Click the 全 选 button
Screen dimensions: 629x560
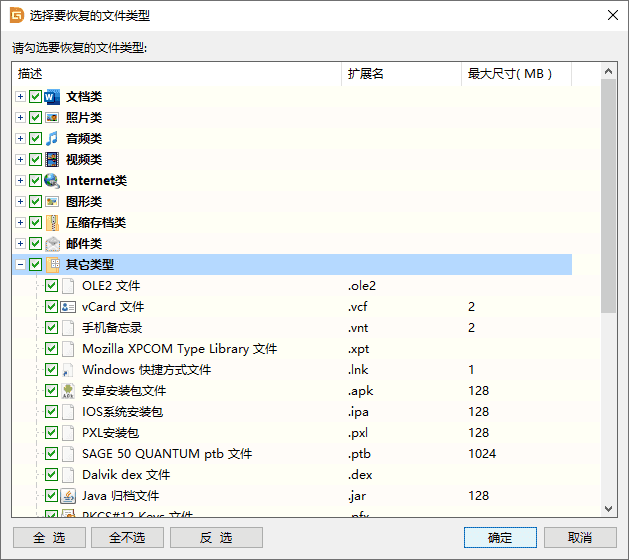point(49,538)
